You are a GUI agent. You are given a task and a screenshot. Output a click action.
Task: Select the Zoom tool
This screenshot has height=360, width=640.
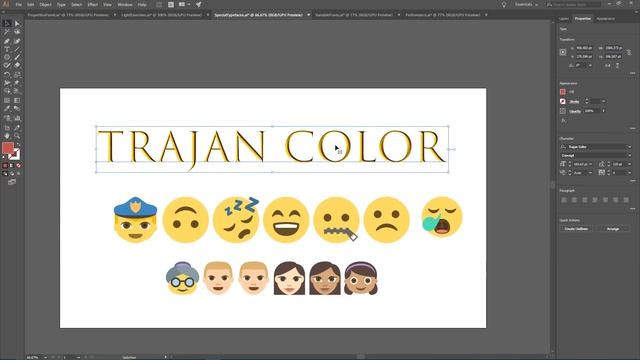point(17,136)
